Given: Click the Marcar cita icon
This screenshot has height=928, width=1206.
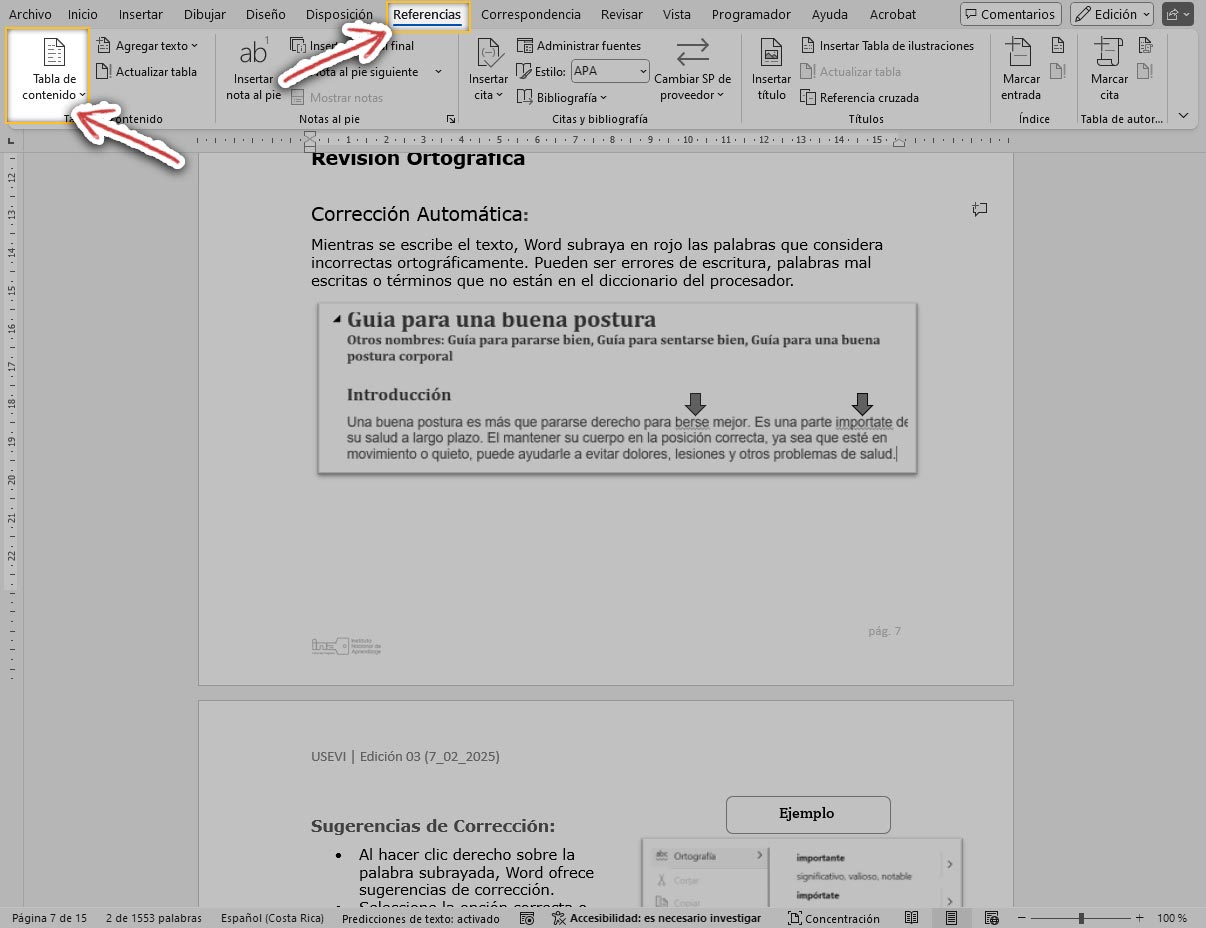Looking at the screenshot, I should click(1108, 53).
